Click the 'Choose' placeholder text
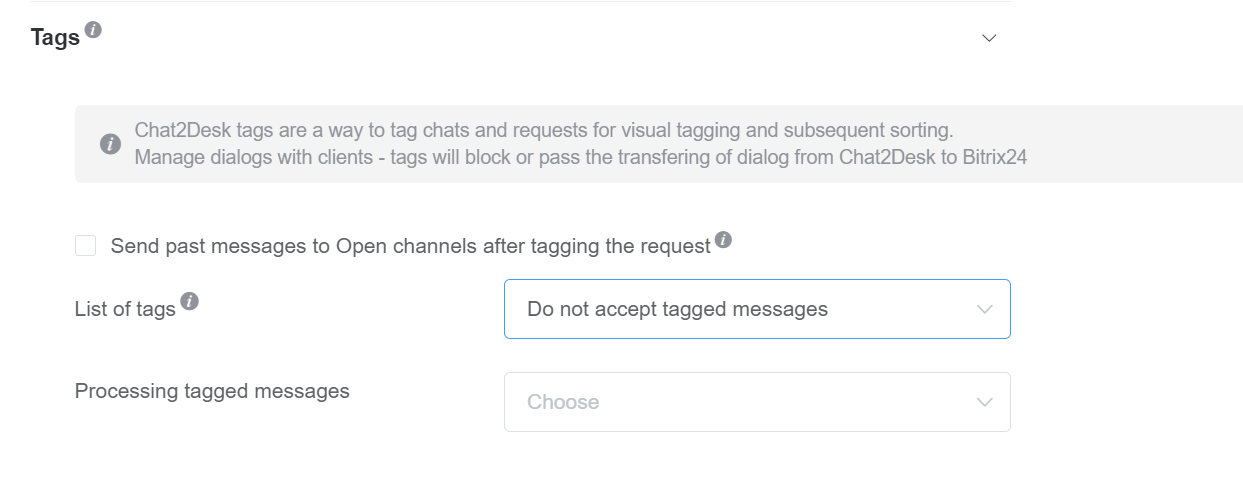 pos(563,402)
